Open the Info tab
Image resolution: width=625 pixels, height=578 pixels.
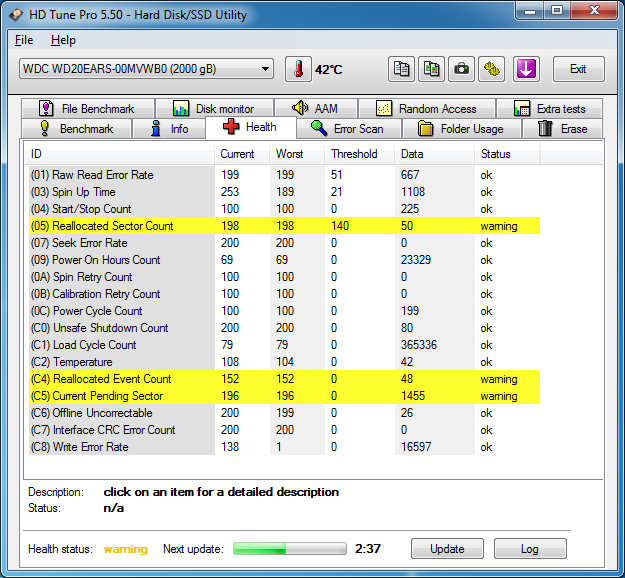pos(169,129)
